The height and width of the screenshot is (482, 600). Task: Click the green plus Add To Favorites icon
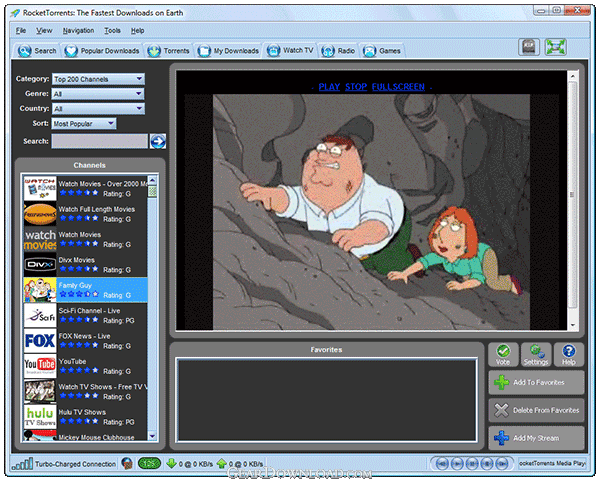501,382
